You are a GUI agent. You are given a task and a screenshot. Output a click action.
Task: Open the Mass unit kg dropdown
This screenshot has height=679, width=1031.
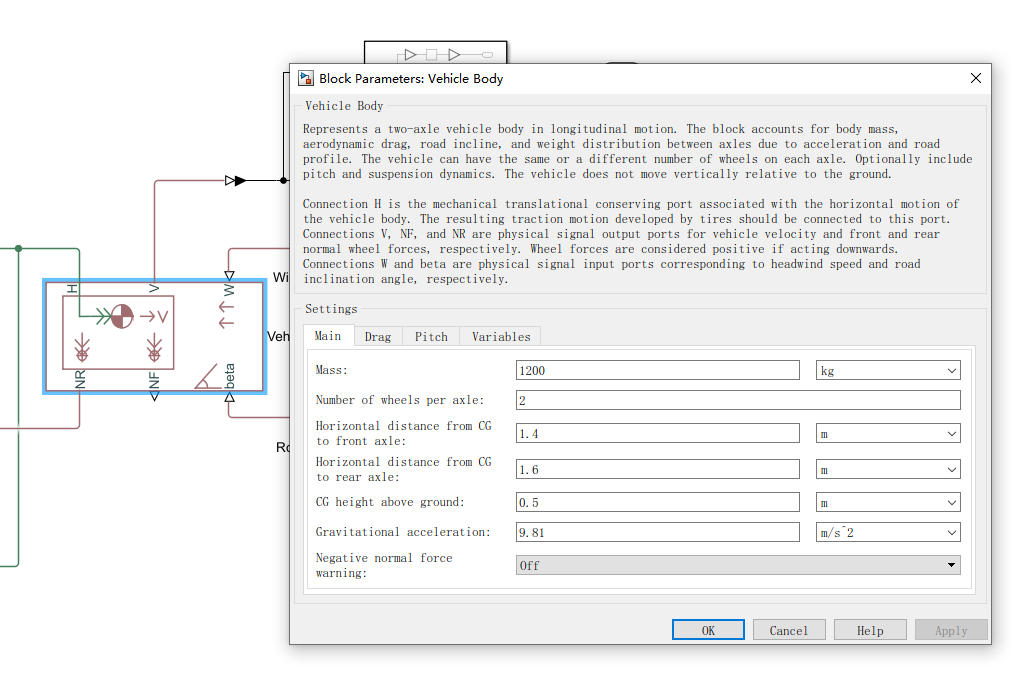[888, 370]
